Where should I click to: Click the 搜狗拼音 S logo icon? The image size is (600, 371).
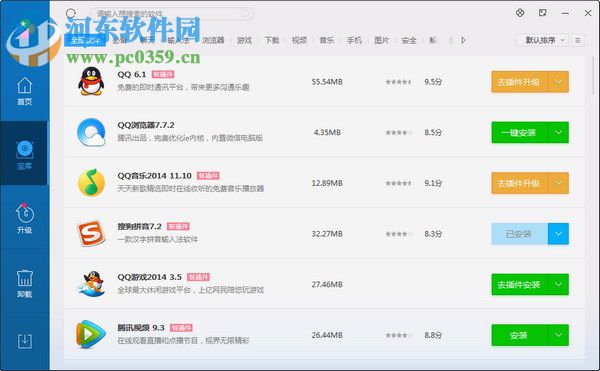[x=91, y=233]
